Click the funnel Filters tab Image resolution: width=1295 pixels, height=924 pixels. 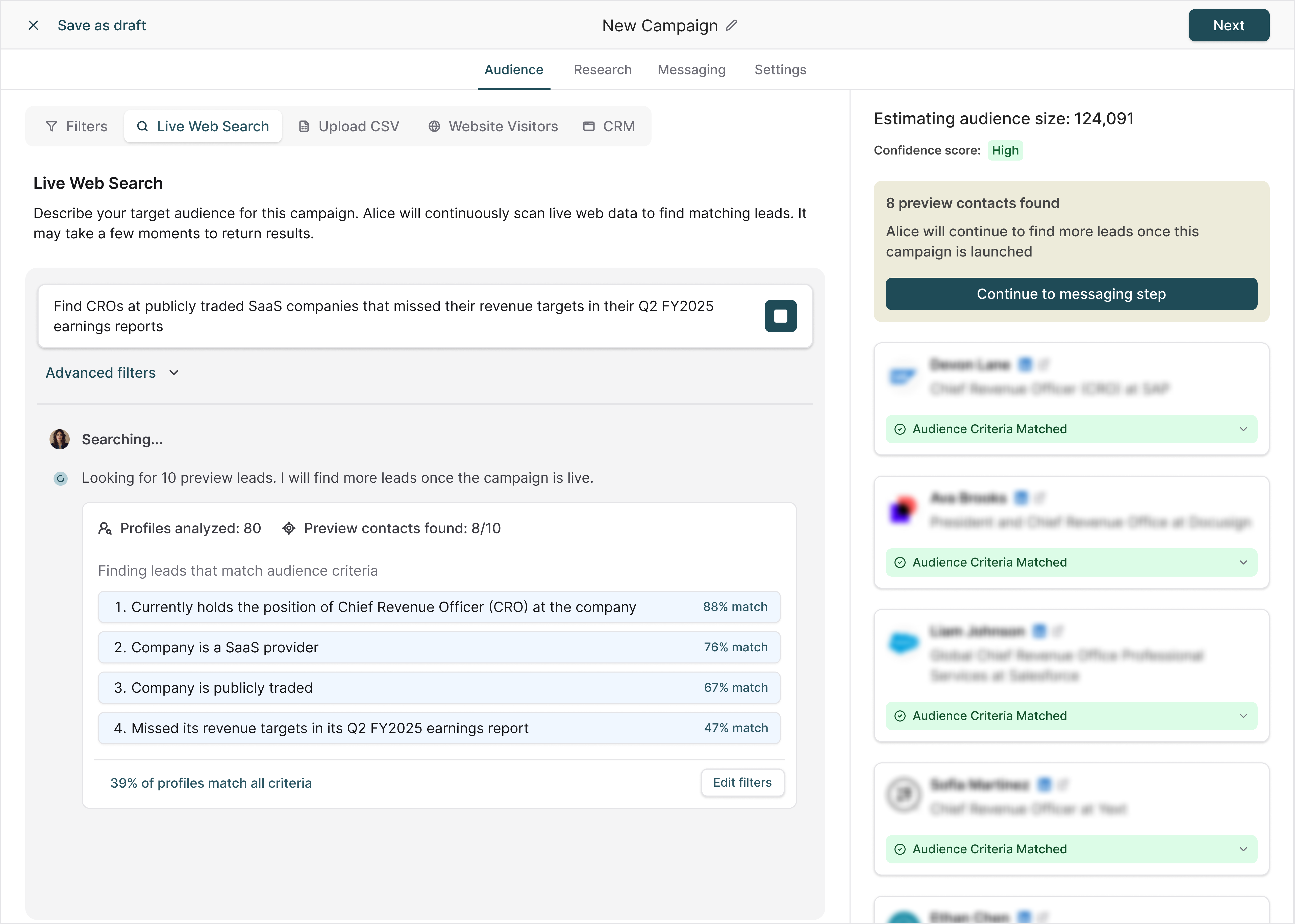point(76,126)
